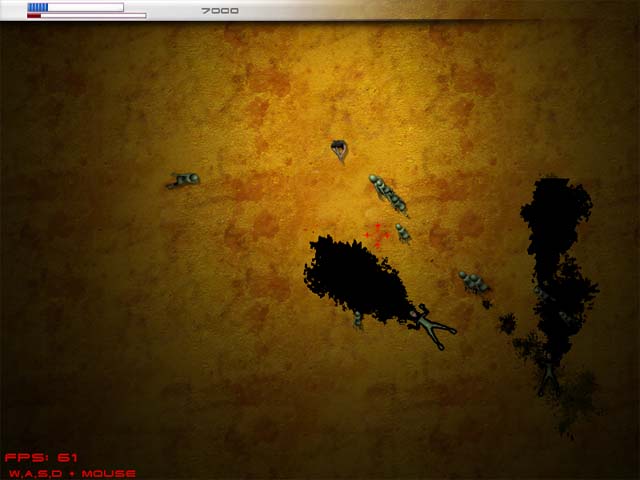Viewport: 640px width, 480px height.
Task: Click the FPS: 61 readout
Action: [41, 458]
